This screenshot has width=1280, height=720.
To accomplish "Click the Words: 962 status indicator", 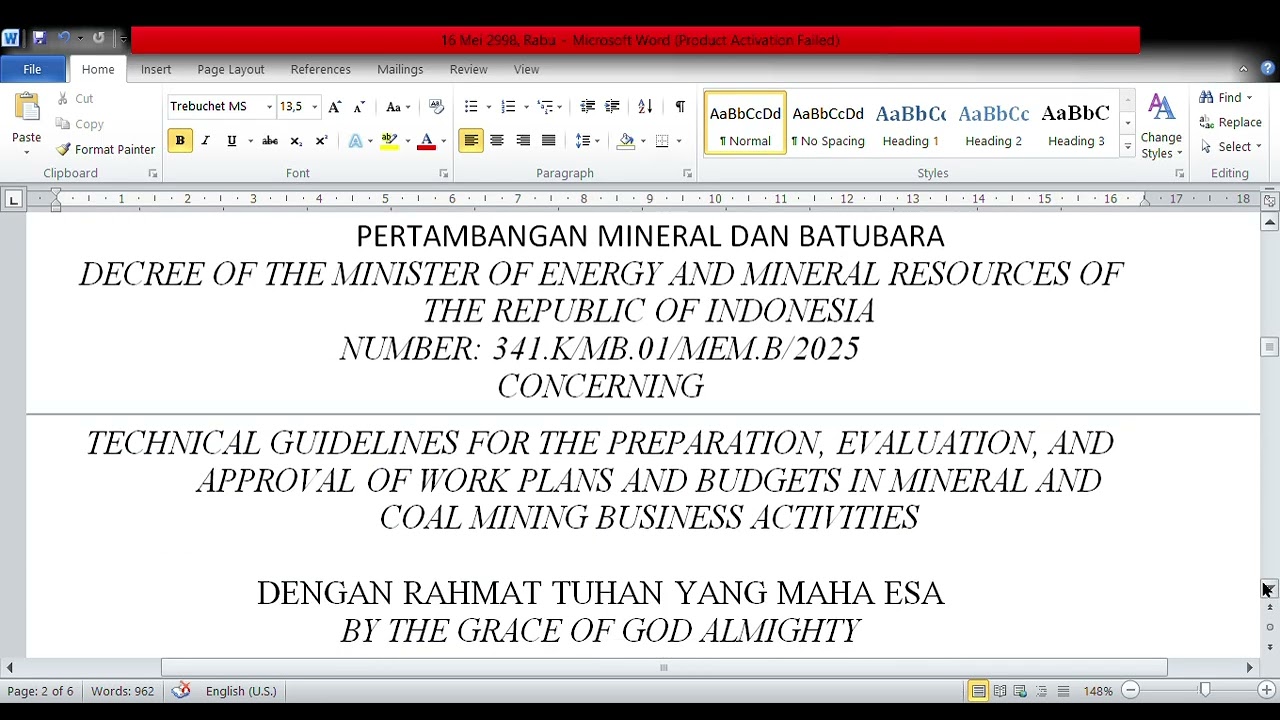I will pos(123,691).
